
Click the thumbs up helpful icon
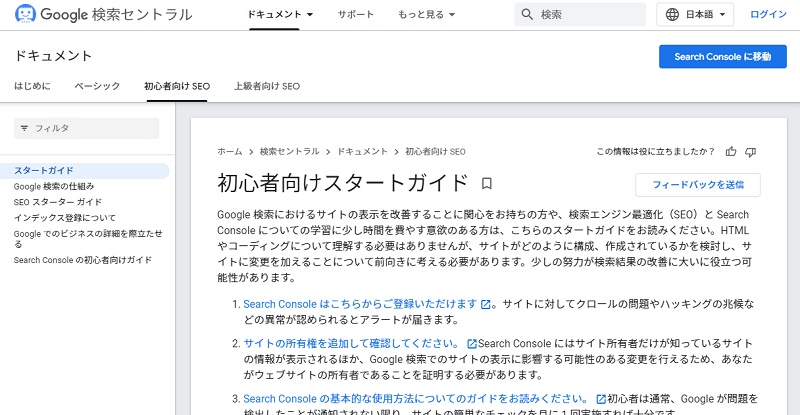coord(731,152)
